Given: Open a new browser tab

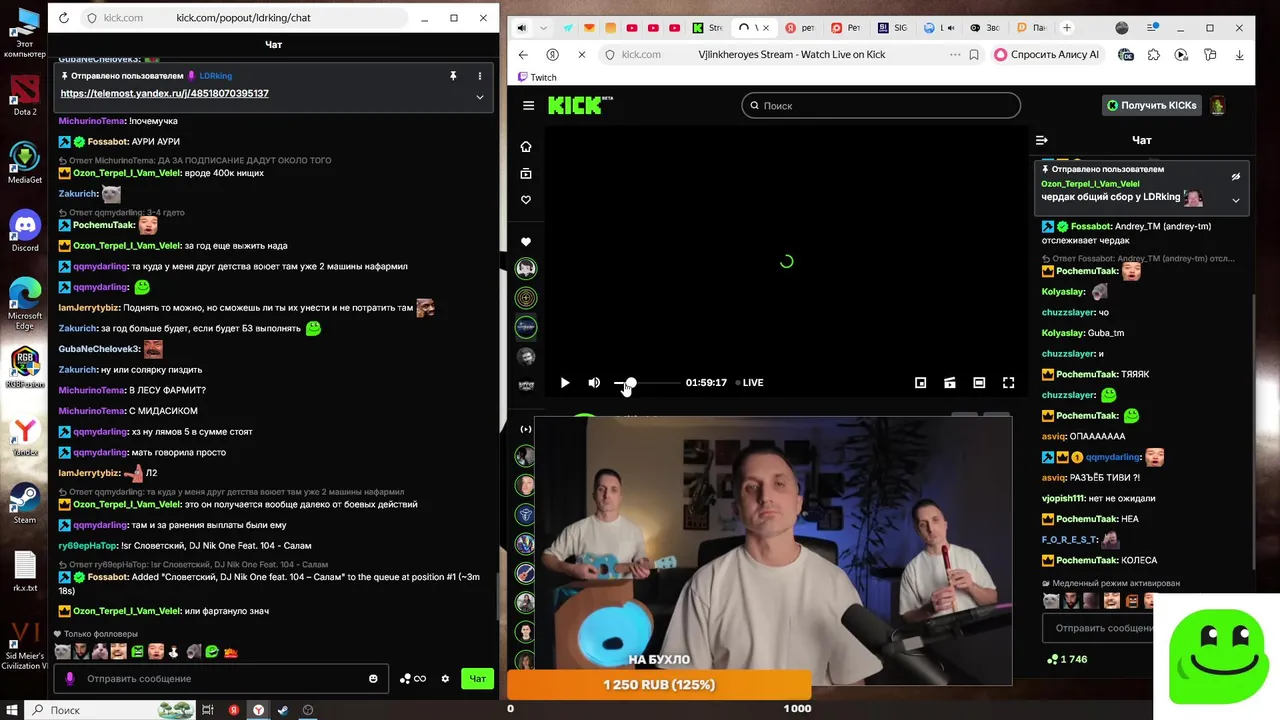Looking at the screenshot, I should pyautogui.click(x=1067, y=28).
